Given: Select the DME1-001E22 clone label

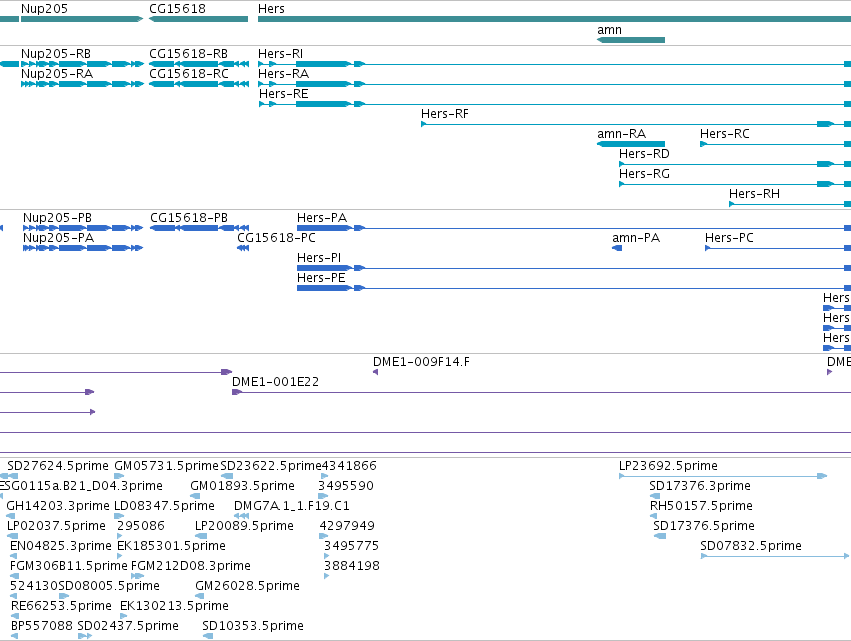Looking at the screenshot, I should [275, 382].
